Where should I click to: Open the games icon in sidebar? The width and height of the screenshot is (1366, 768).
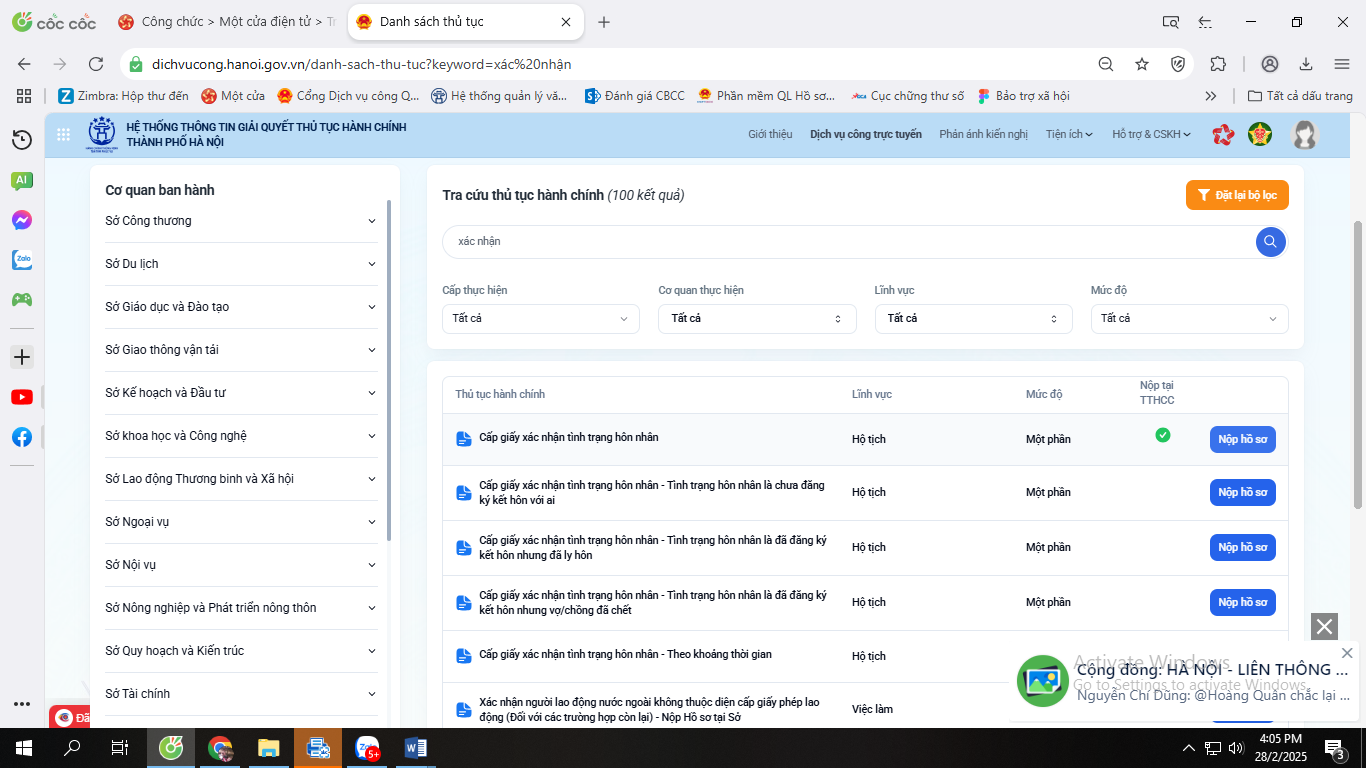click(x=22, y=299)
